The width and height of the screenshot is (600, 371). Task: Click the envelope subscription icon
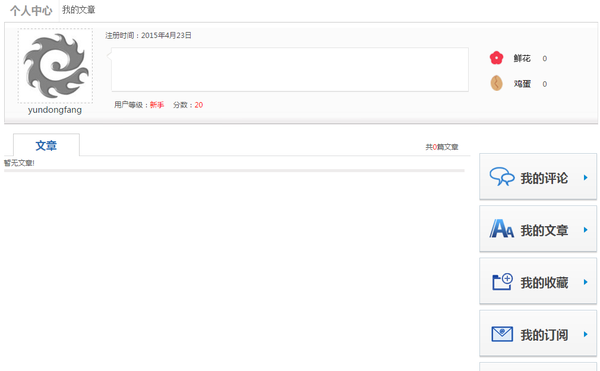pos(502,334)
